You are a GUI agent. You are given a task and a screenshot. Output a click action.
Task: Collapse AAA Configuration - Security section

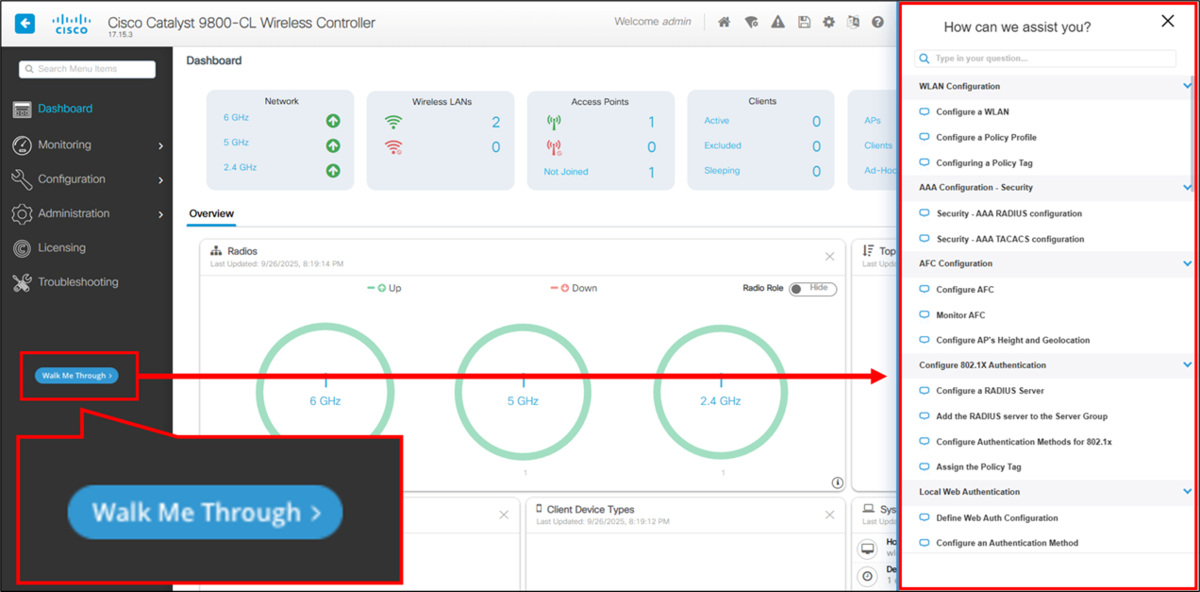coord(1187,187)
